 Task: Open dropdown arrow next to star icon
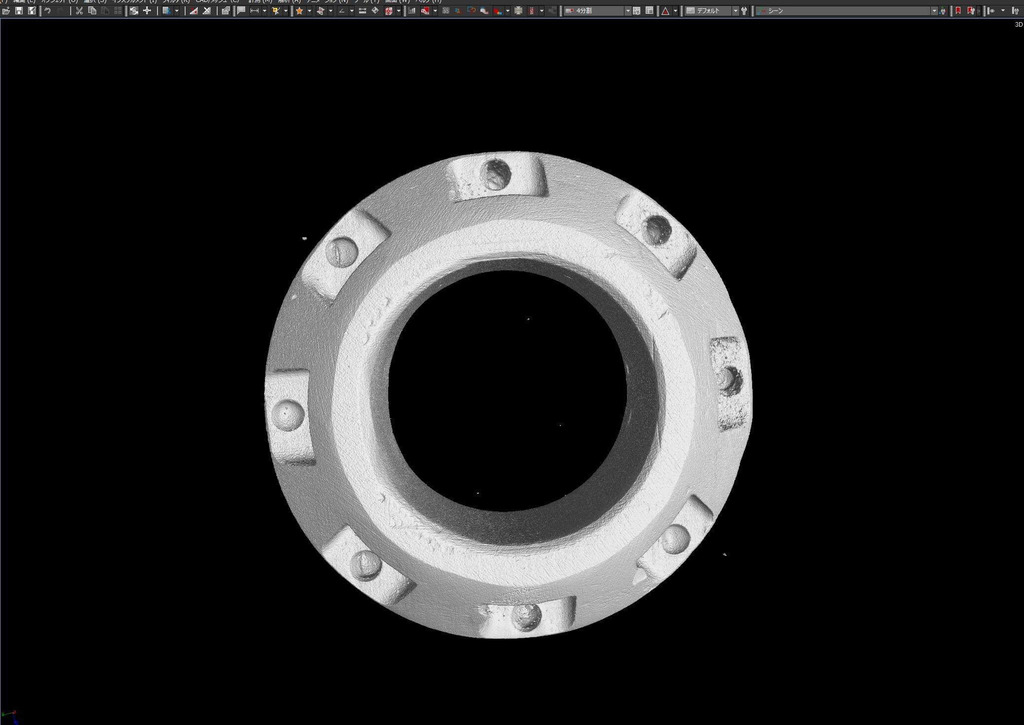click(308, 11)
